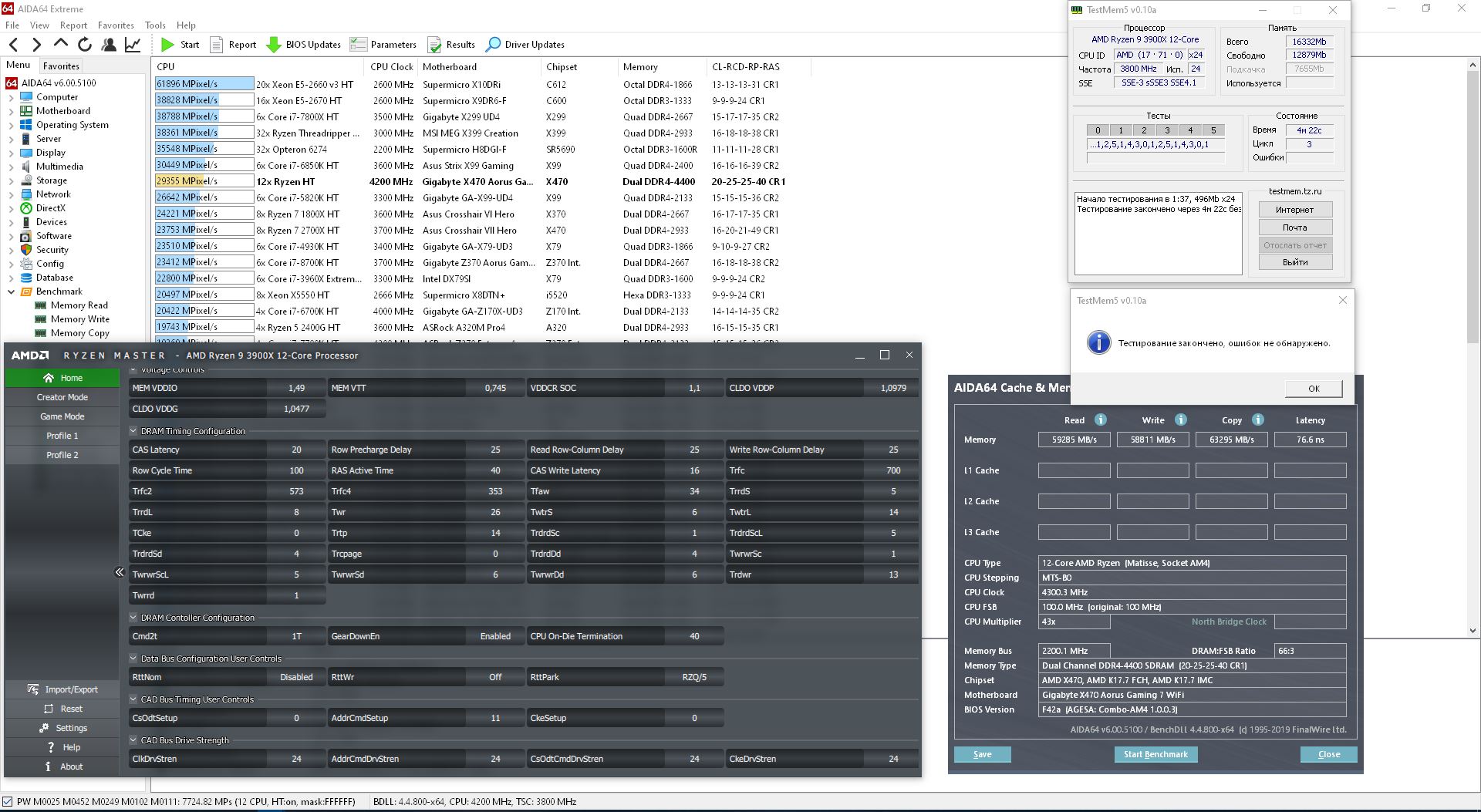This screenshot has width=1481, height=812.
Task: Sort by the Motherboard column header
Action: click(x=479, y=67)
